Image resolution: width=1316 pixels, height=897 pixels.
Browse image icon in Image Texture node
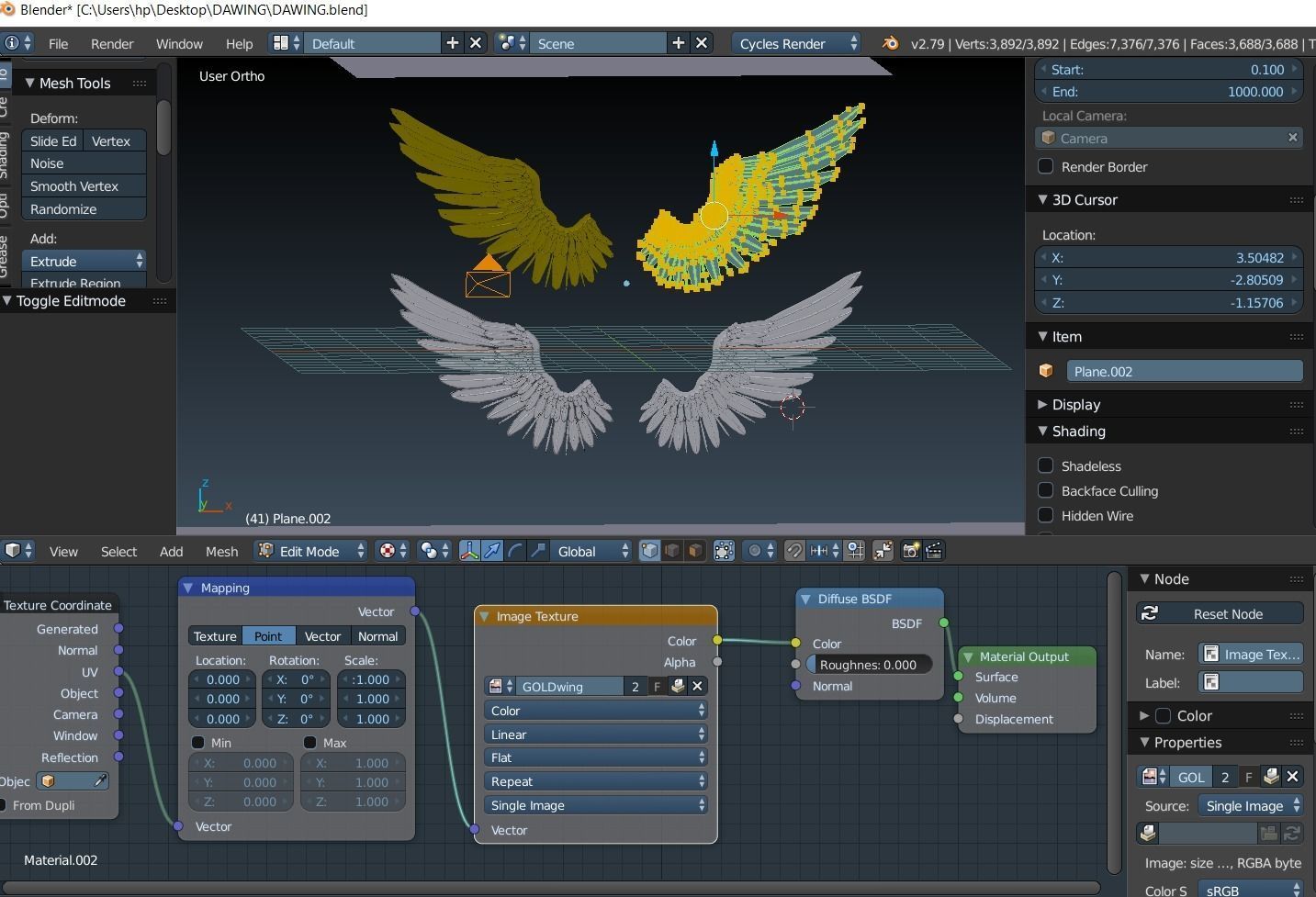click(501, 687)
